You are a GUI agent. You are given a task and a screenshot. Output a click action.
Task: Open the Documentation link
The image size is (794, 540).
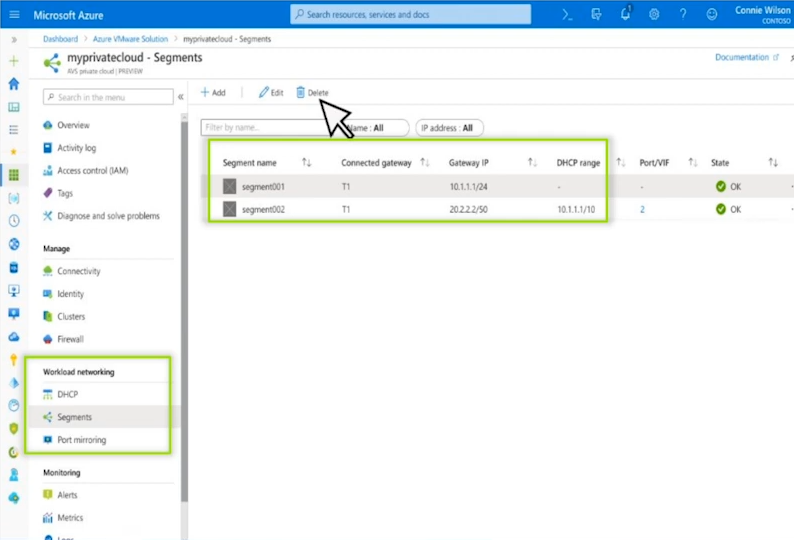pyautogui.click(x=746, y=57)
